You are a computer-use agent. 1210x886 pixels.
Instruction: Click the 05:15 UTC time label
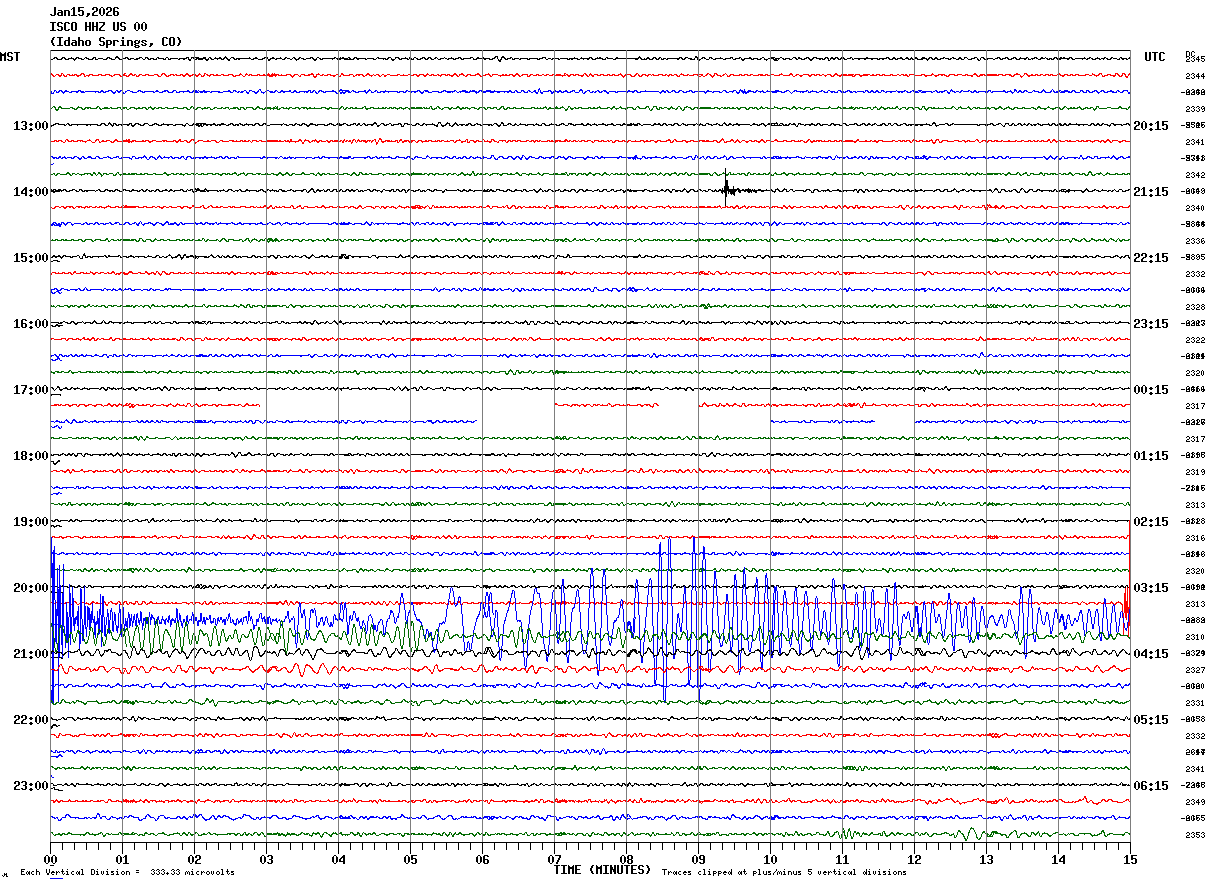pos(1150,720)
